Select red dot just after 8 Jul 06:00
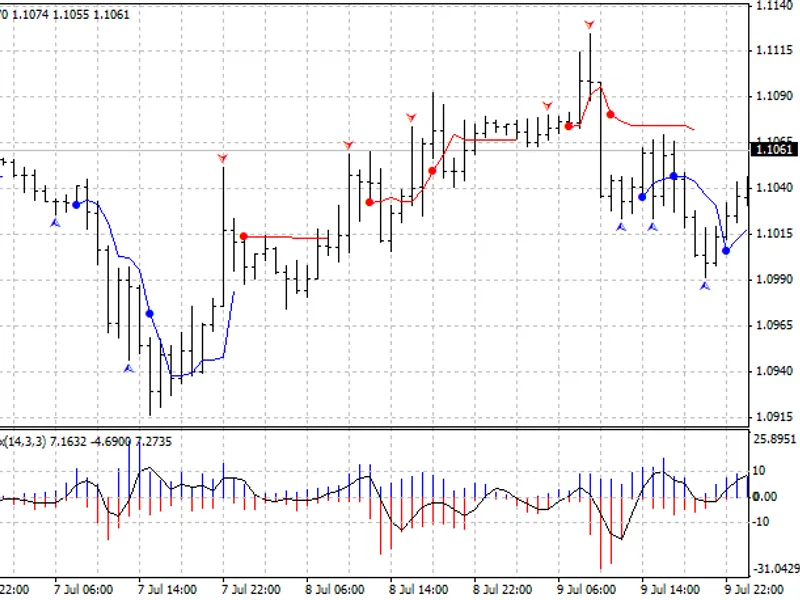 click(x=370, y=203)
